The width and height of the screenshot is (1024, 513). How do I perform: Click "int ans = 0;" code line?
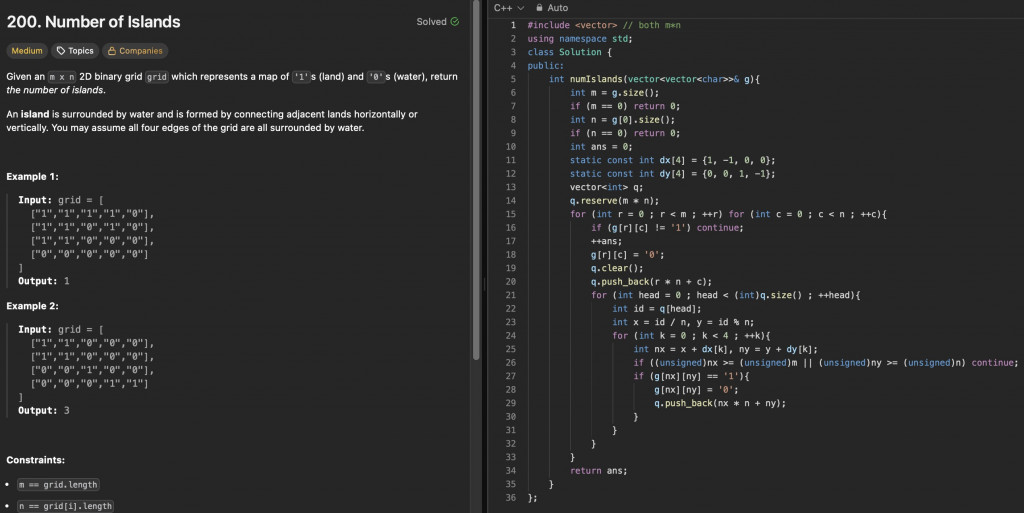(601, 147)
